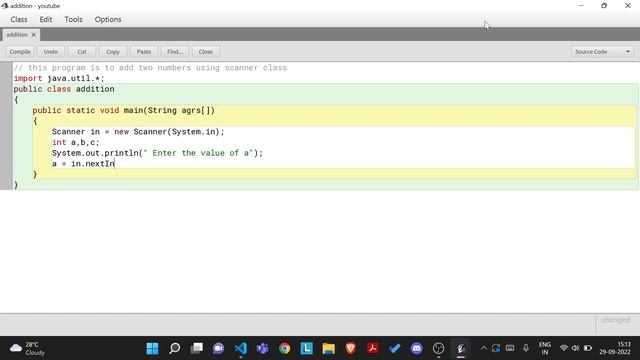Click the touch keyboard tray icon
Viewport: 640px width, 360px height.
click(510, 348)
